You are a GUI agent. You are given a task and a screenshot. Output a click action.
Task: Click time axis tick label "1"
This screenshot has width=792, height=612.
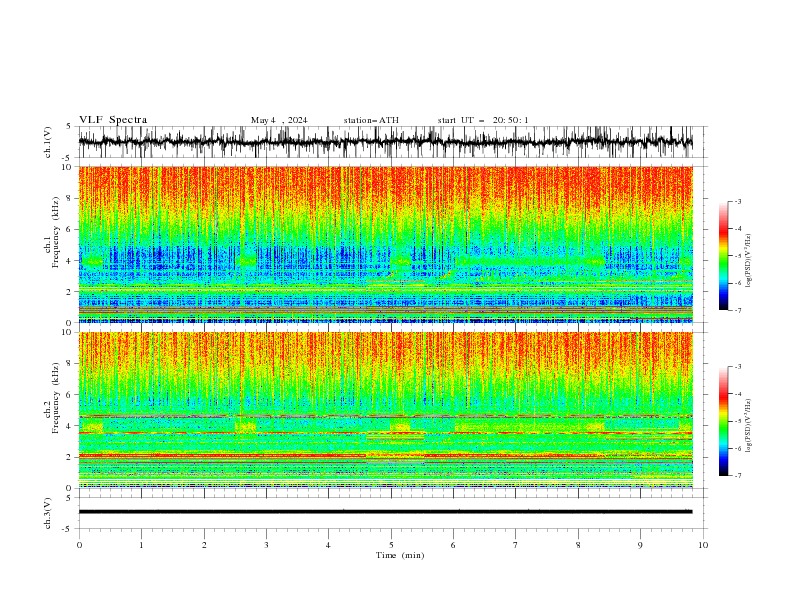[x=141, y=545]
